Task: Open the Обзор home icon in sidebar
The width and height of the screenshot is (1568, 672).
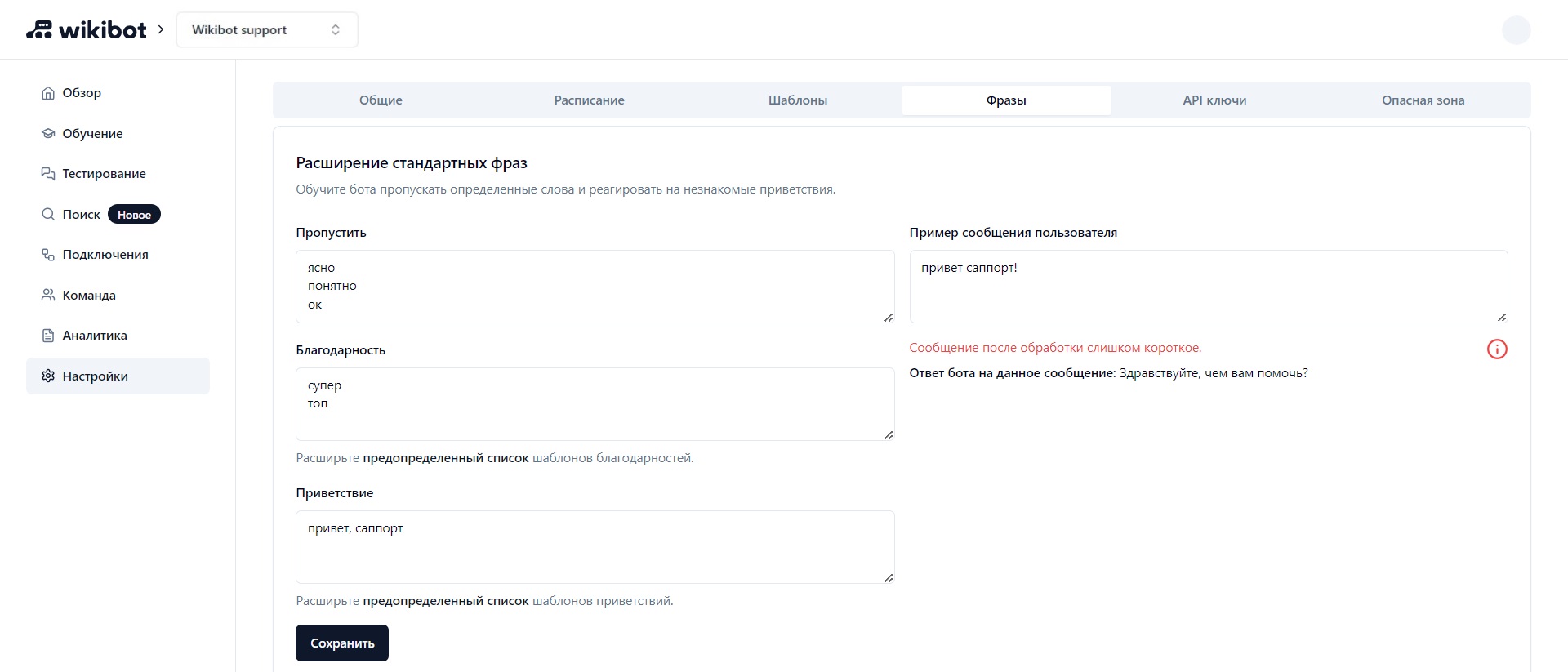Action: coord(48,93)
